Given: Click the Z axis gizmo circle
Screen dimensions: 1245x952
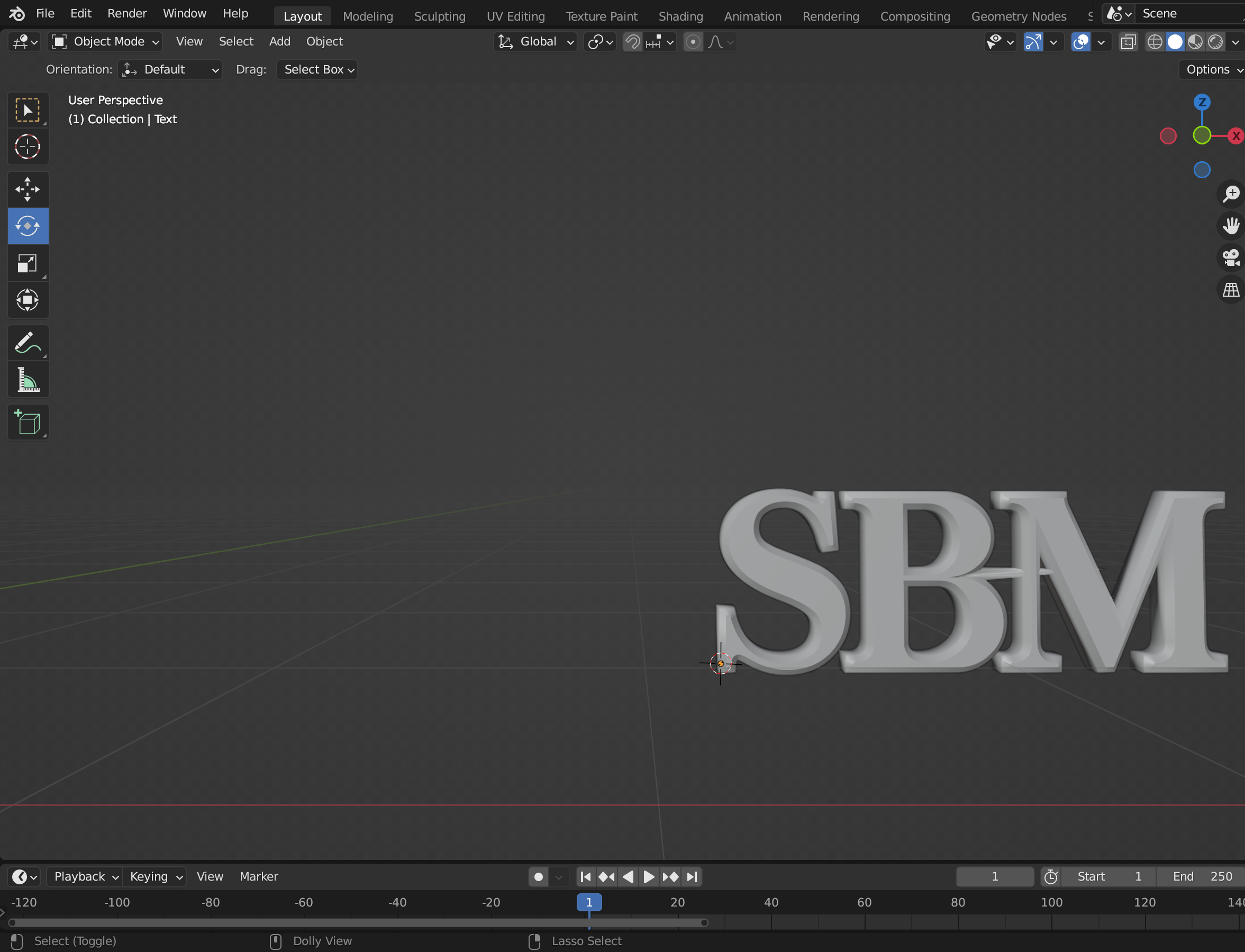Looking at the screenshot, I should pos(1202,102).
